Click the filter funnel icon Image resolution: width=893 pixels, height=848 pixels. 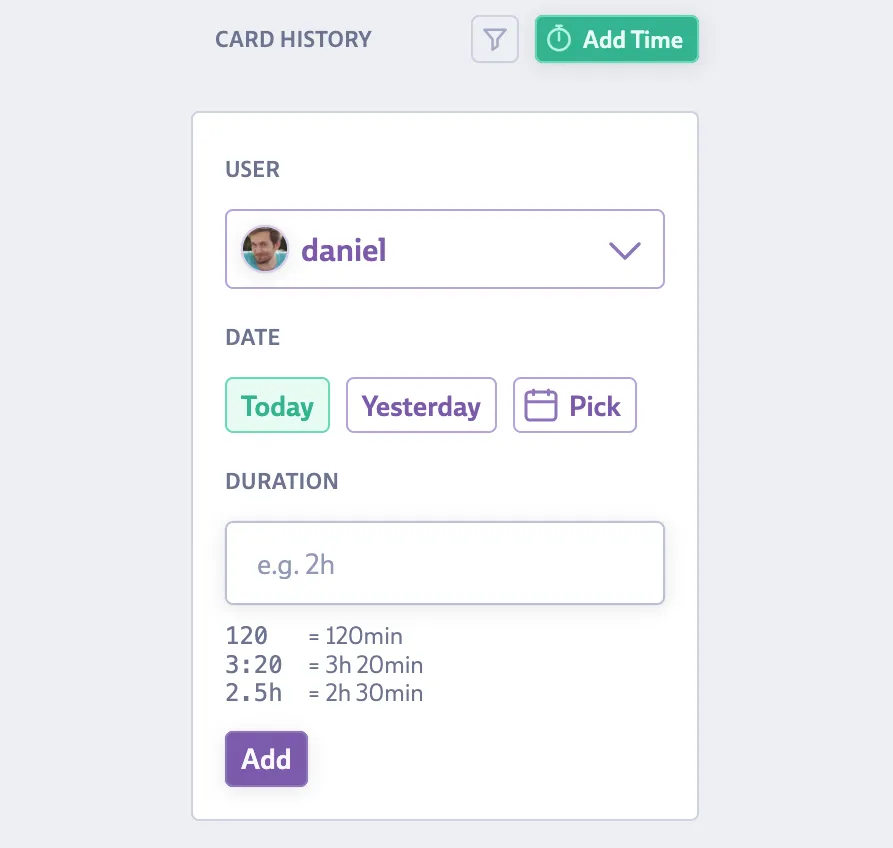[x=495, y=40]
